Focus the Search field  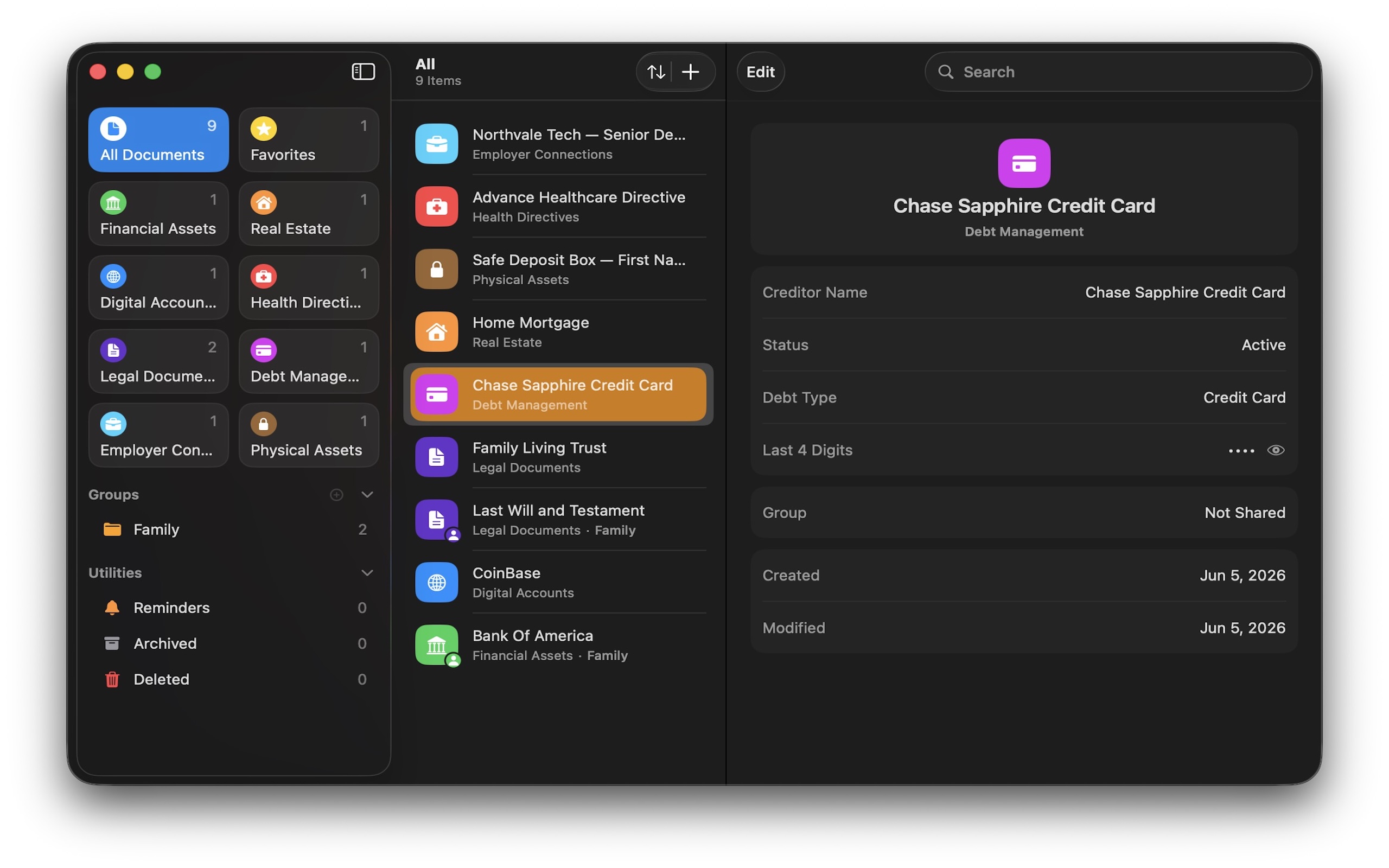pyautogui.click(x=1118, y=72)
